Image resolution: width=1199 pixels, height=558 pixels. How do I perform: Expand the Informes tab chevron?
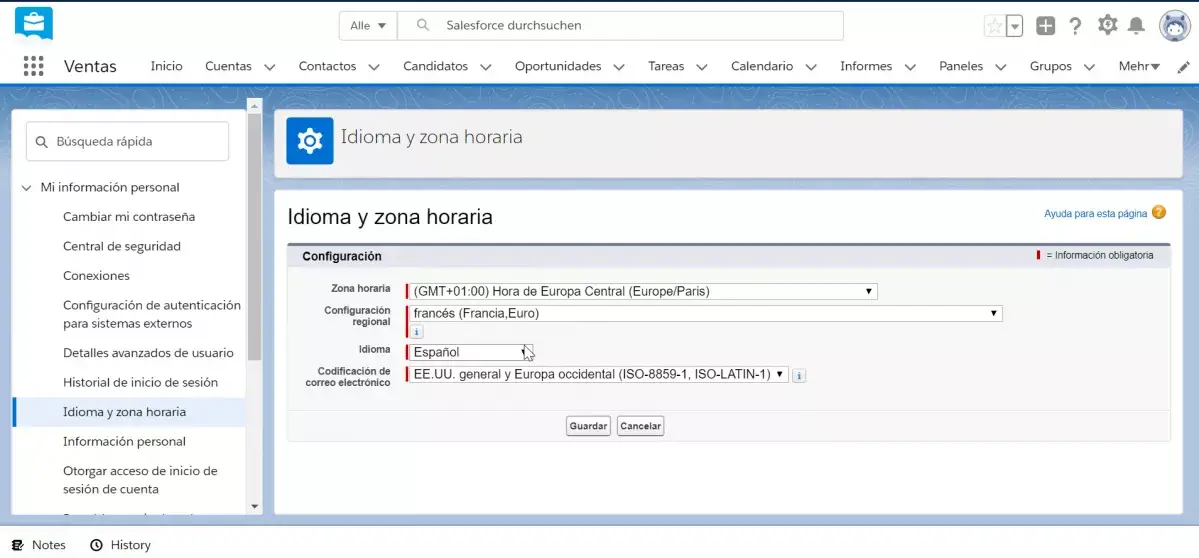(910, 67)
